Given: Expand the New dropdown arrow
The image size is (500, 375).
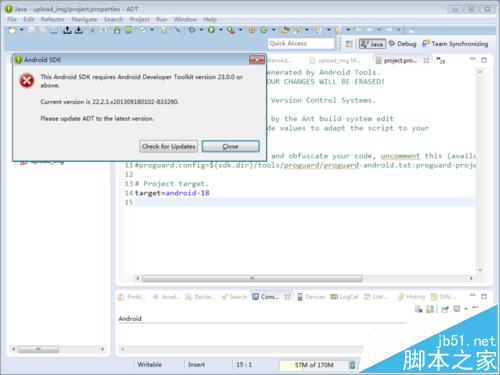Looking at the screenshot, I should click(x=22, y=30).
